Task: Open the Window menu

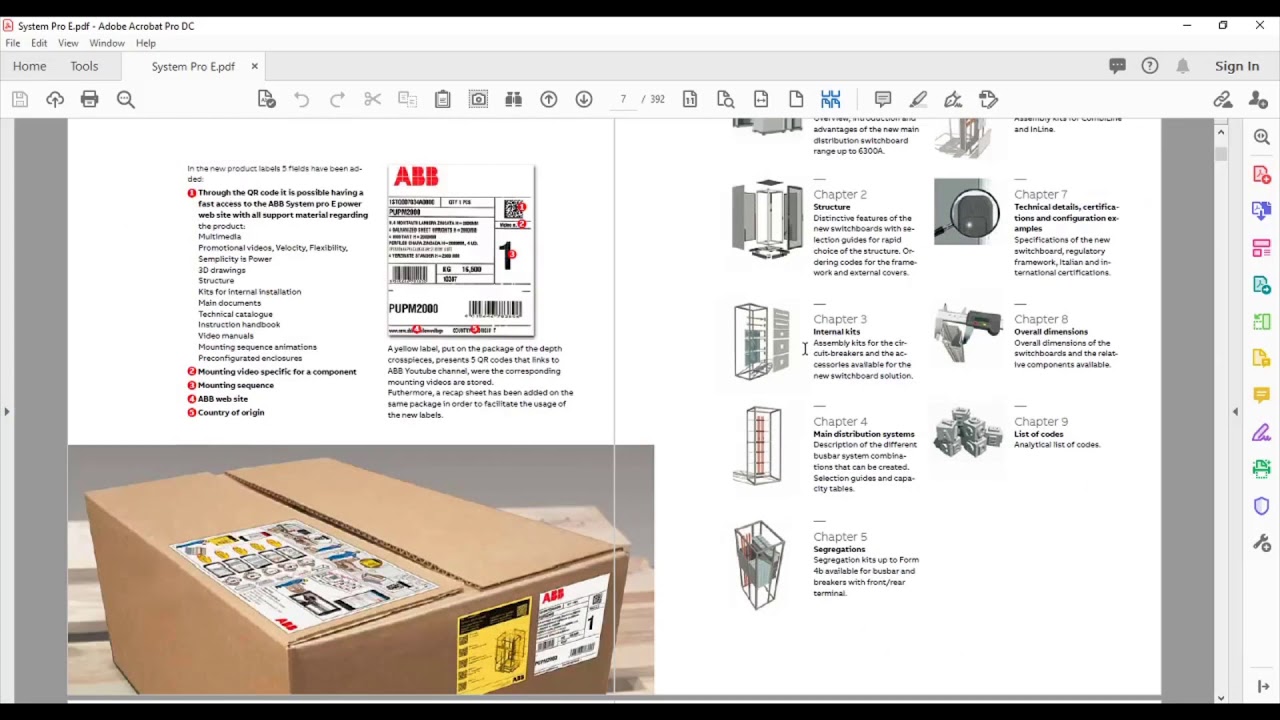Action: click(x=107, y=44)
